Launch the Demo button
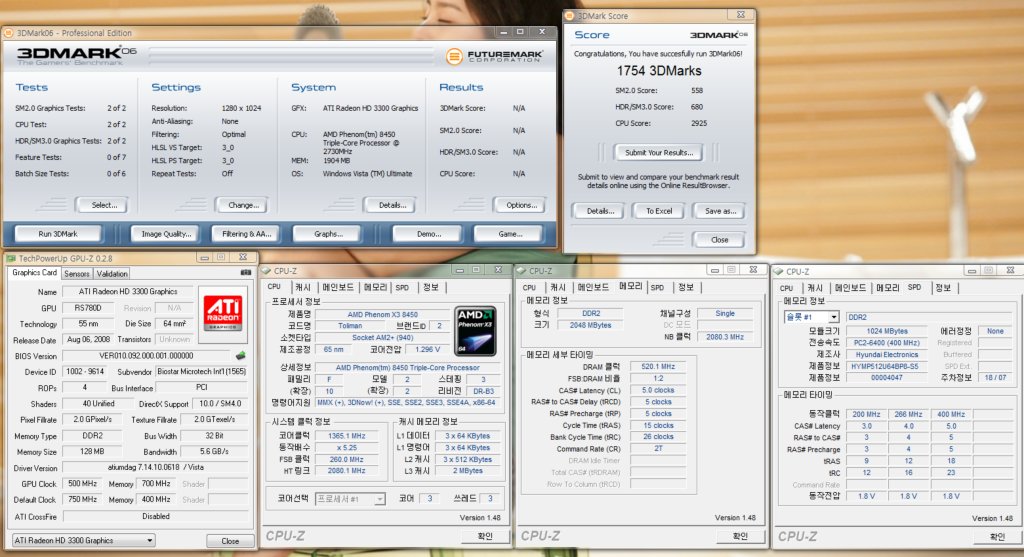 [x=428, y=234]
